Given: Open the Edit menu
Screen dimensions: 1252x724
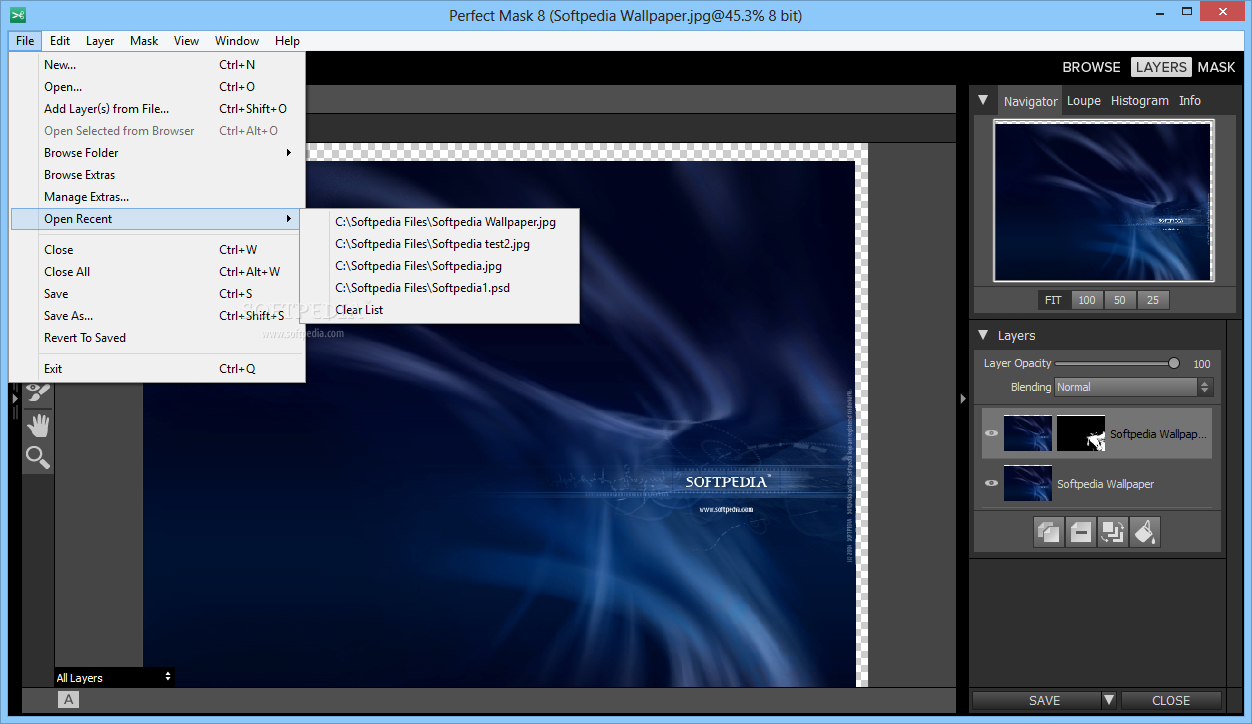Looking at the screenshot, I should pyautogui.click(x=60, y=41).
